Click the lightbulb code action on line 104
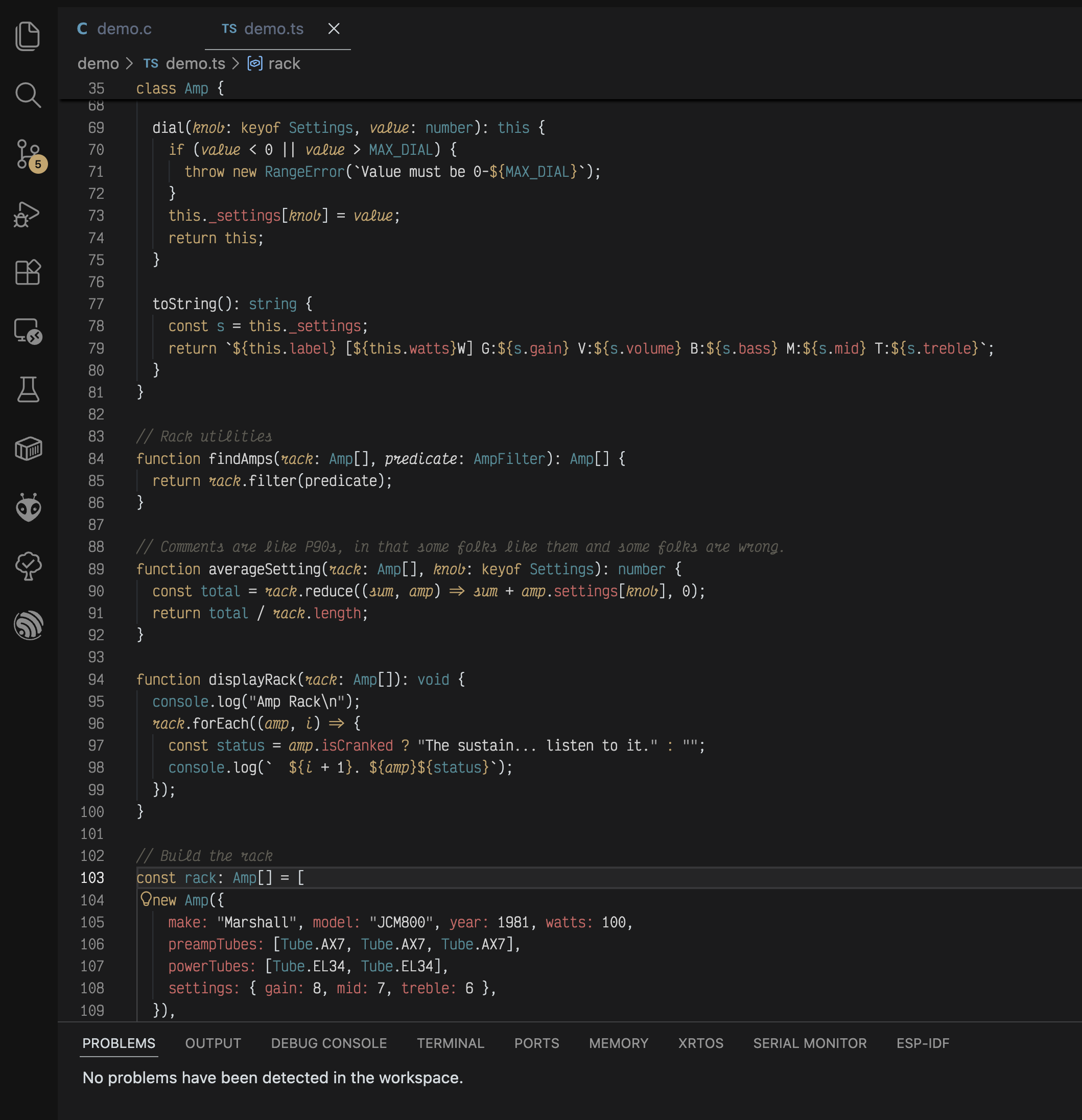 tap(146, 900)
